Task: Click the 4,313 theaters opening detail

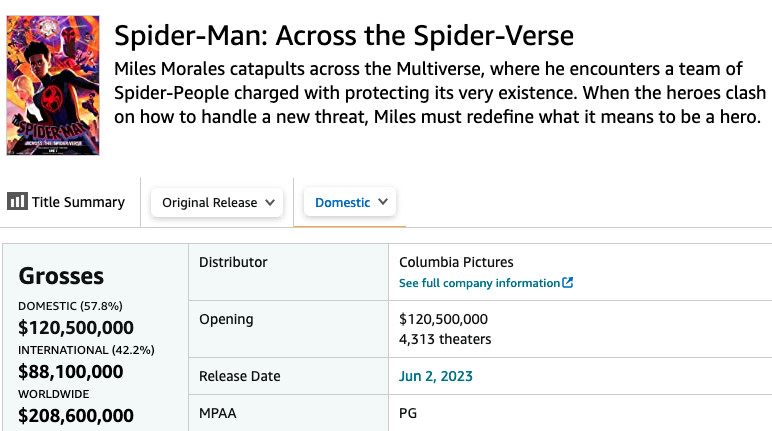Action: click(445, 339)
